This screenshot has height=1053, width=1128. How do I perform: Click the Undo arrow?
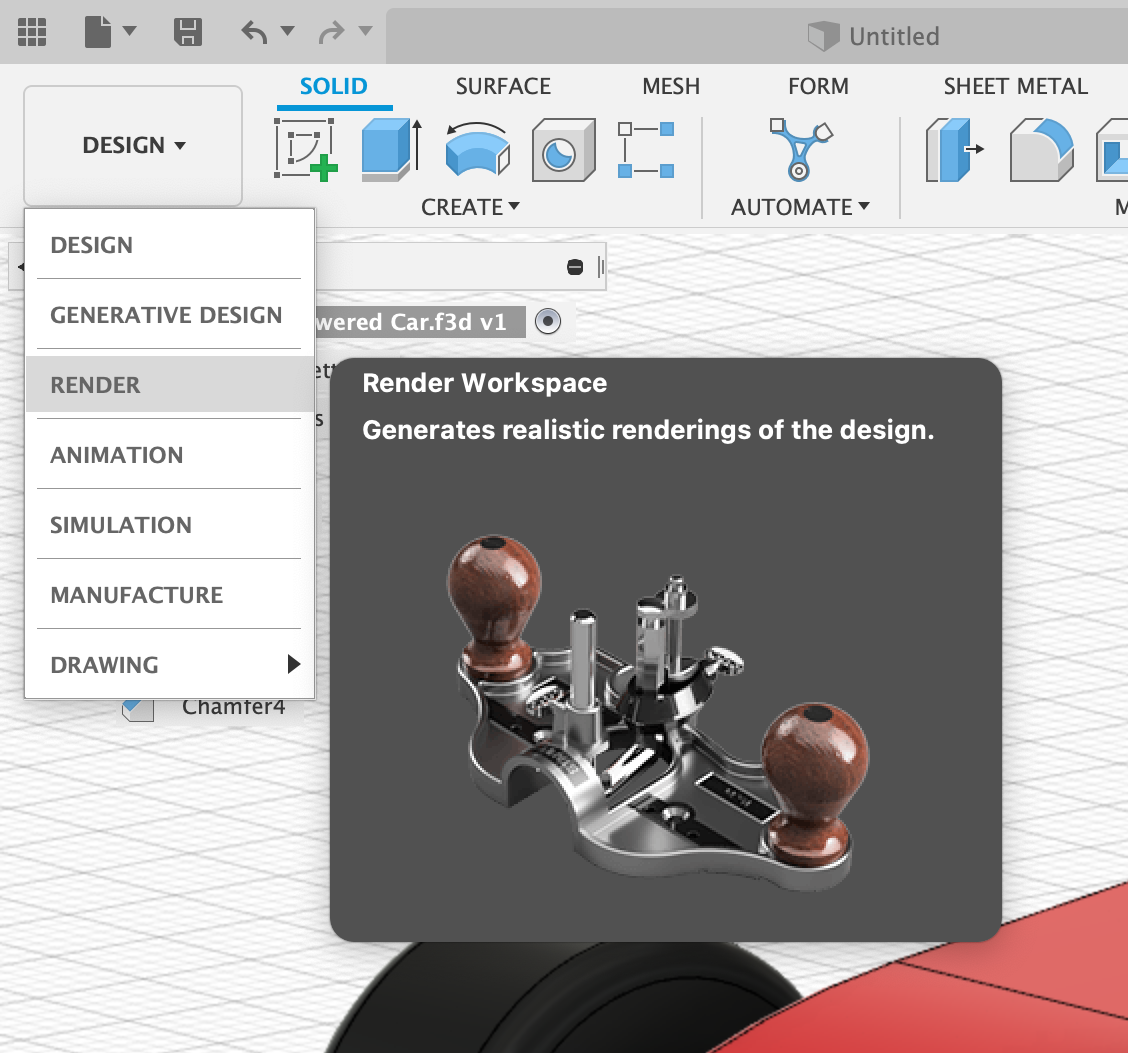(x=255, y=32)
